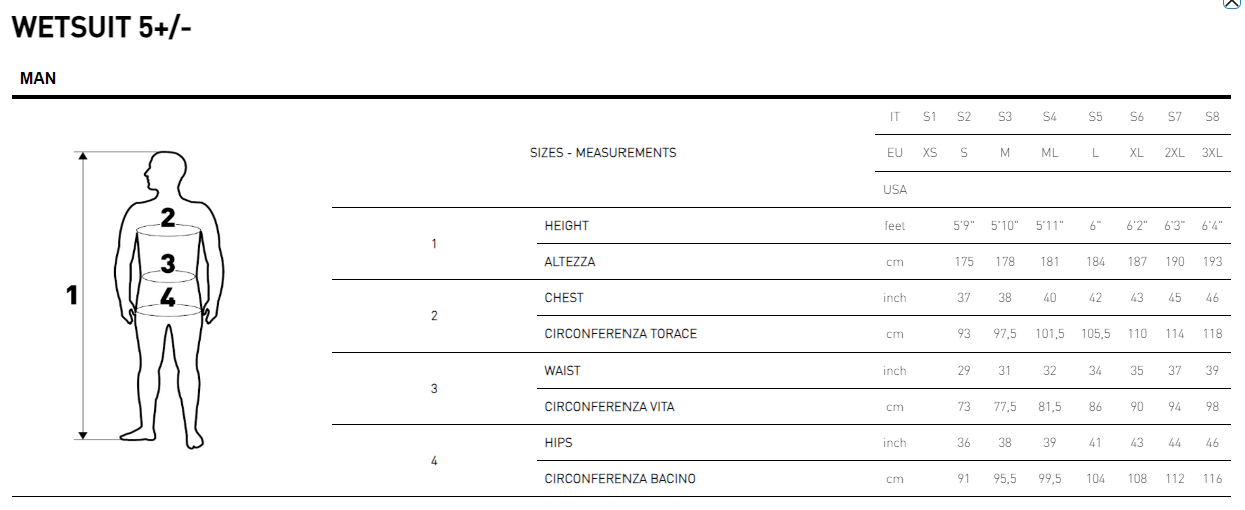Click SIZES - MEASUREMENTS heading text
Viewport: 1245px width, 510px height.
(x=603, y=153)
